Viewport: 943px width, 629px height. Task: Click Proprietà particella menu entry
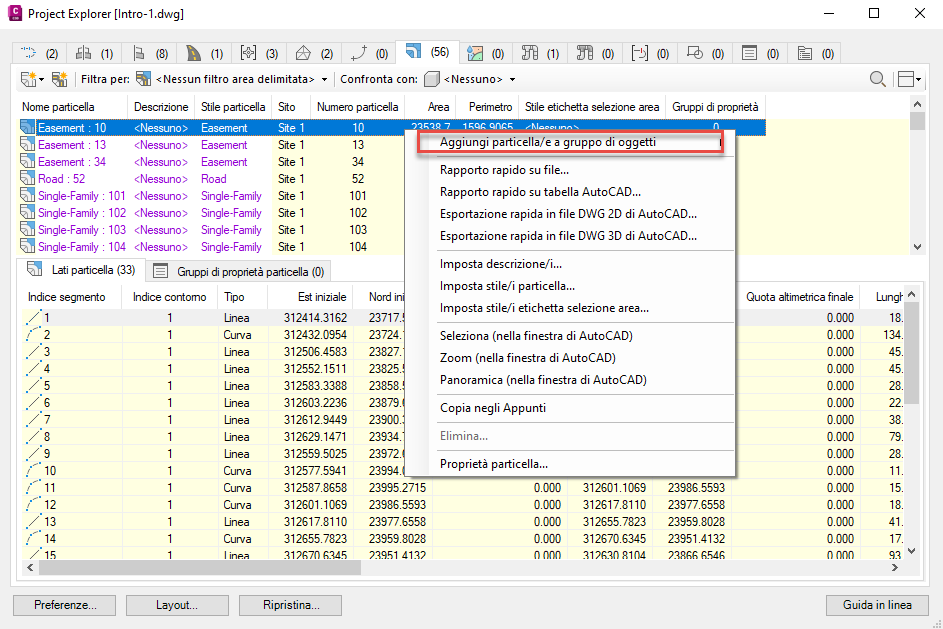coord(493,464)
